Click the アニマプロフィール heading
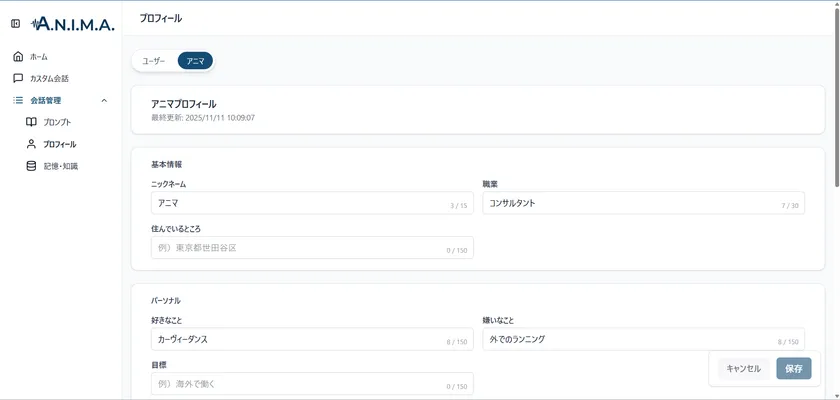 coord(184,104)
